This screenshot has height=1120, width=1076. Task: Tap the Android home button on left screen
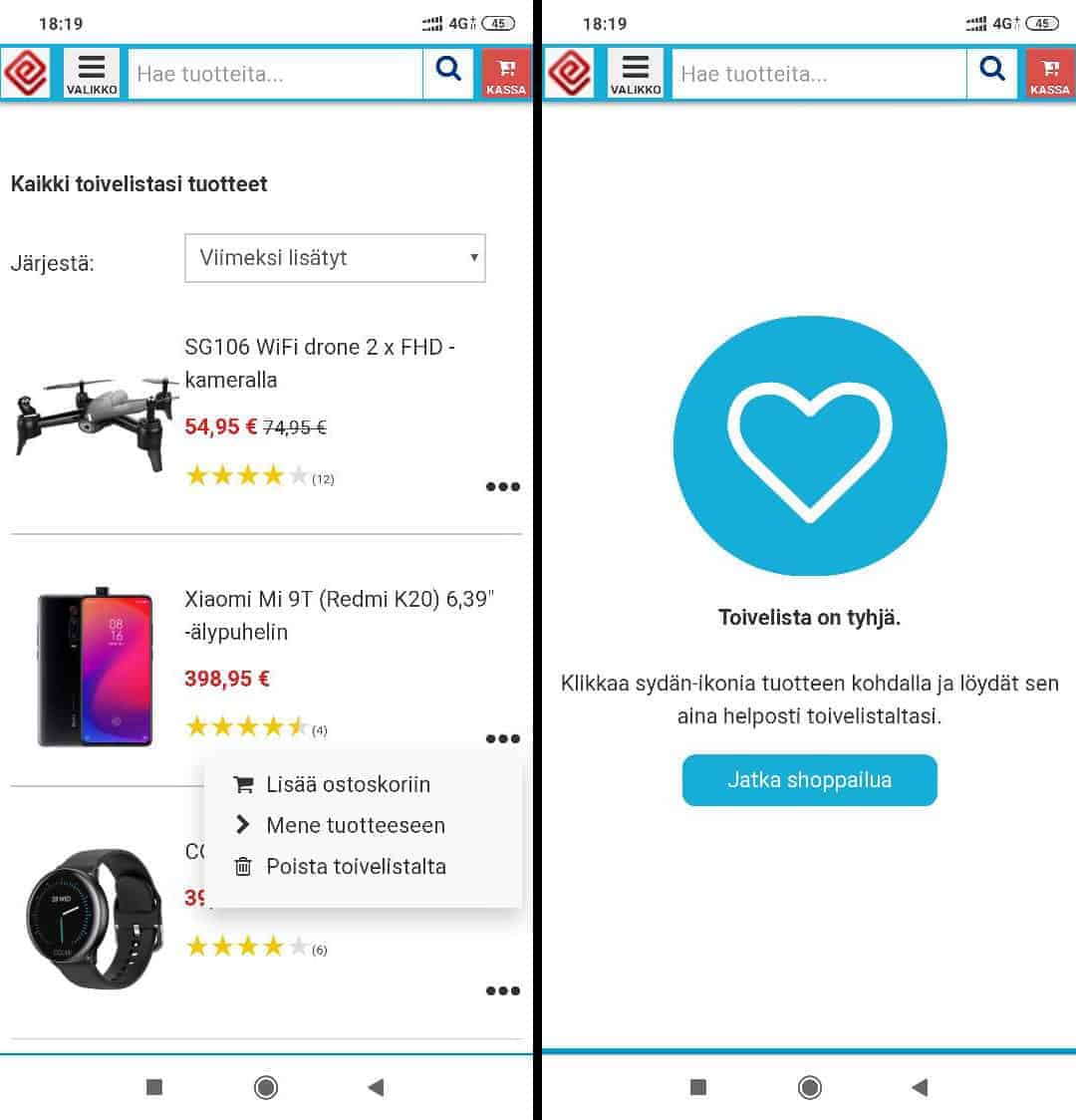(266, 1087)
